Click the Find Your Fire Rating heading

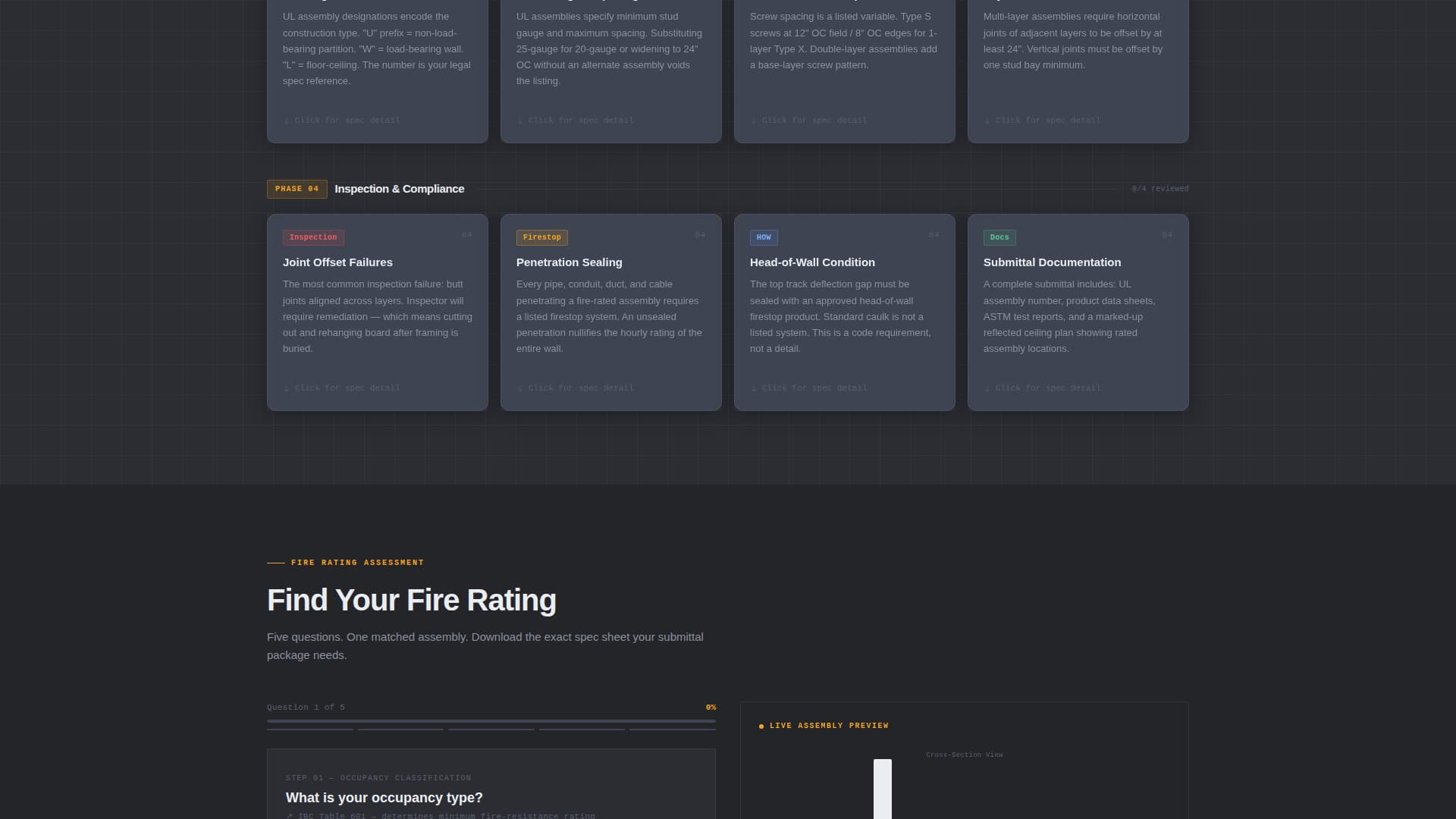point(412,600)
